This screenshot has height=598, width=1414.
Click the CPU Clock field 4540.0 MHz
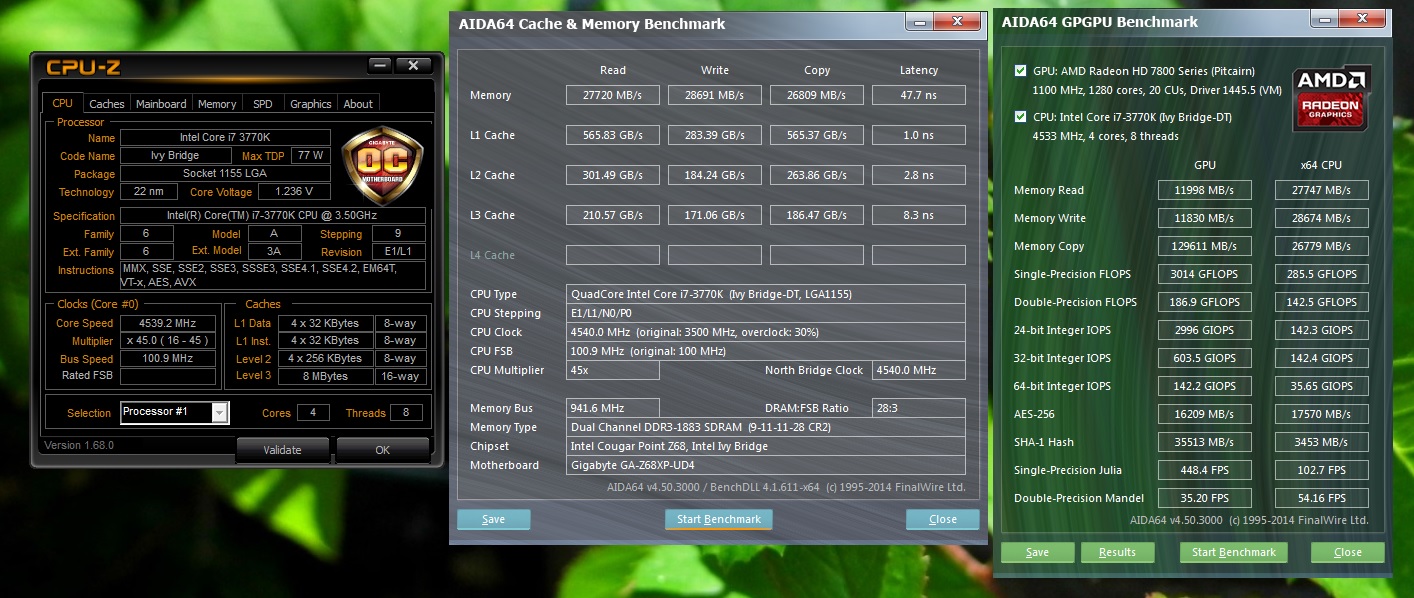[765, 332]
